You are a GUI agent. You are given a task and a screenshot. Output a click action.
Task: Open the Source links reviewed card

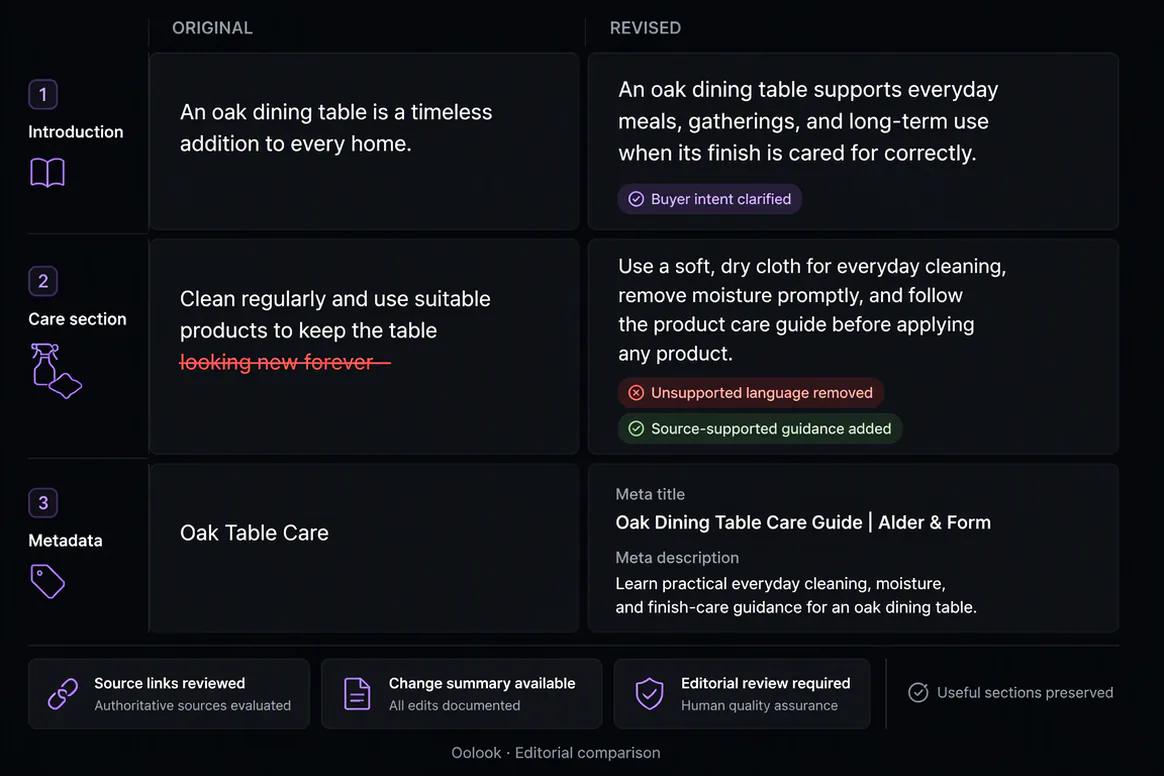[x=169, y=694]
